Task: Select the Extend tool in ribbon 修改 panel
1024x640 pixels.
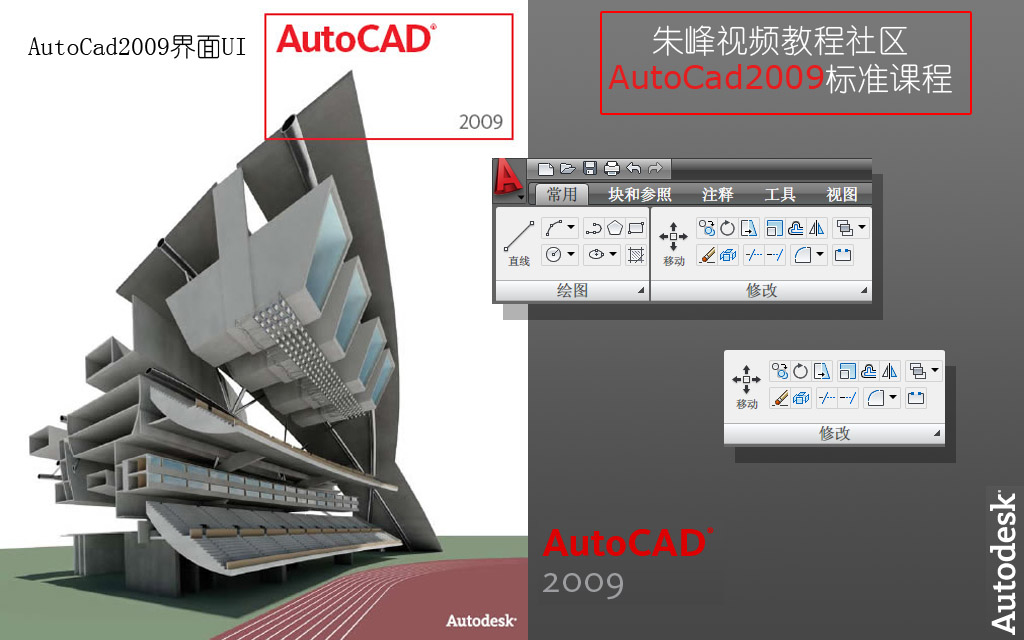Action: point(775,255)
